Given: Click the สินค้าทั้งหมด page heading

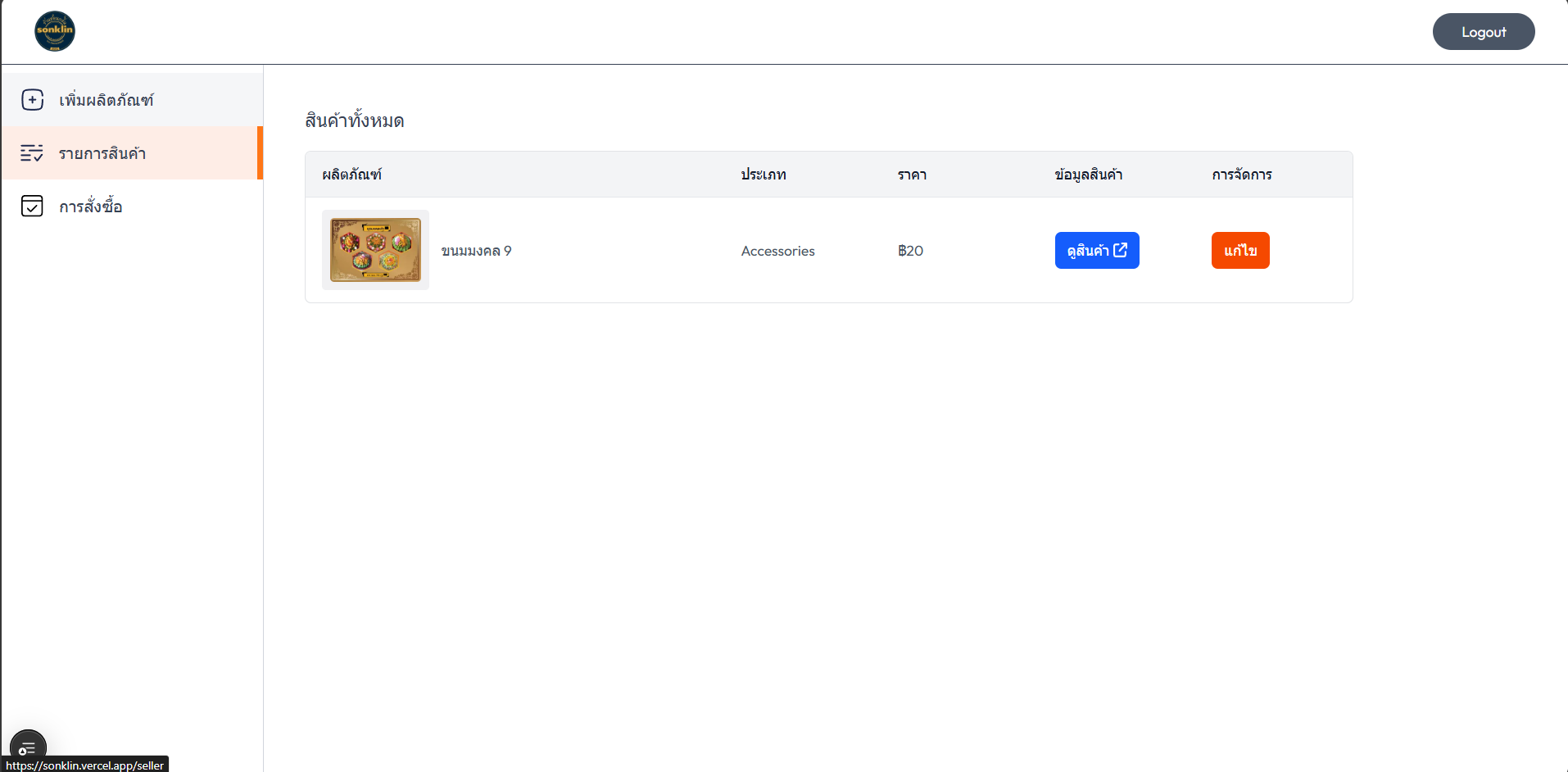Looking at the screenshot, I should [x=355, y=120].
